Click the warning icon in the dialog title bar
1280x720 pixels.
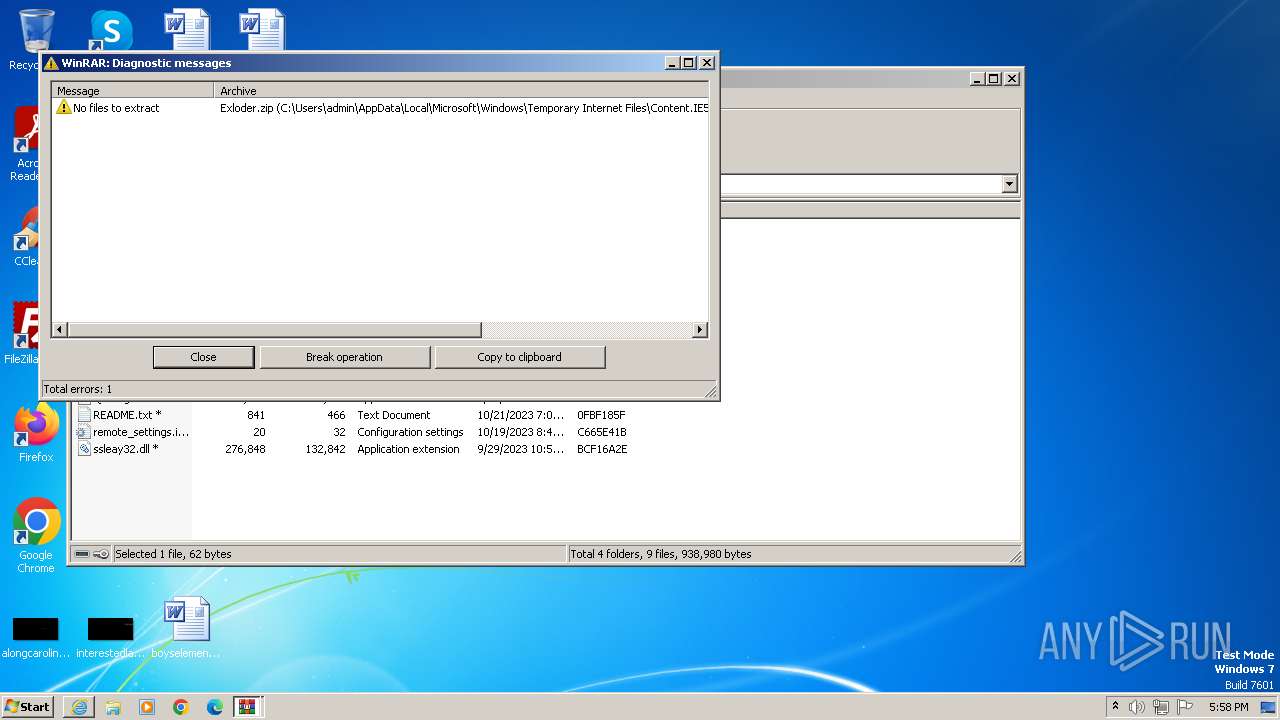pyautogui.click(x=51, y=63)
